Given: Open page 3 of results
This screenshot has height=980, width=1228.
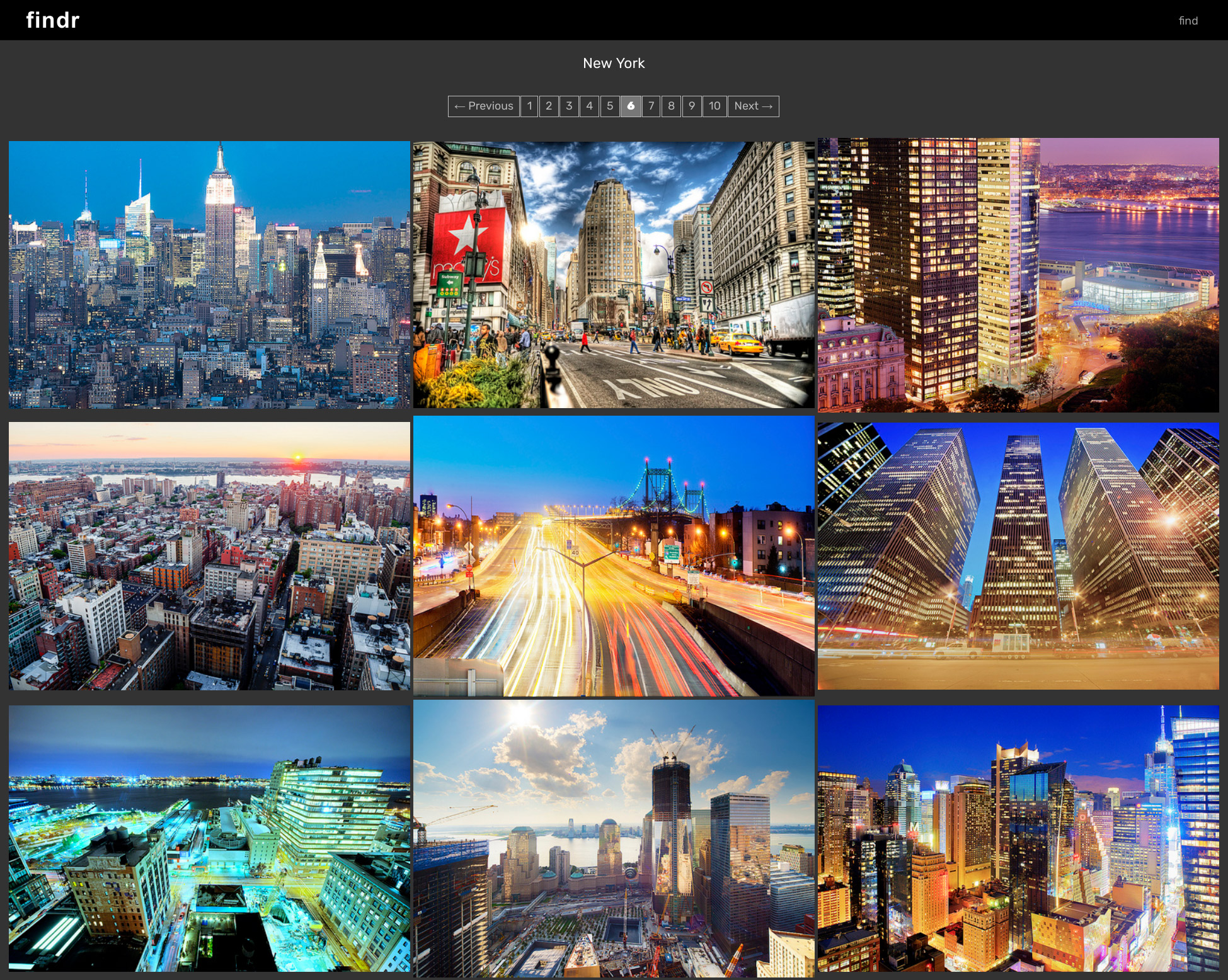Looking at the screenshot, I should tap(569, 106).
